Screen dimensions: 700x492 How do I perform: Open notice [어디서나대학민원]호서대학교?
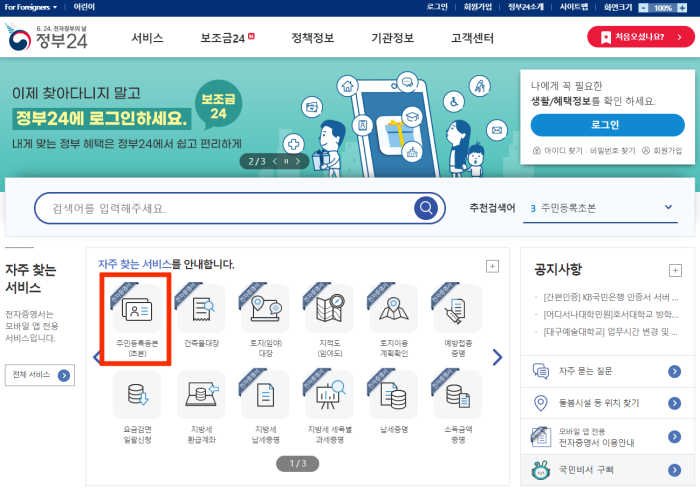tap(610, 315)
